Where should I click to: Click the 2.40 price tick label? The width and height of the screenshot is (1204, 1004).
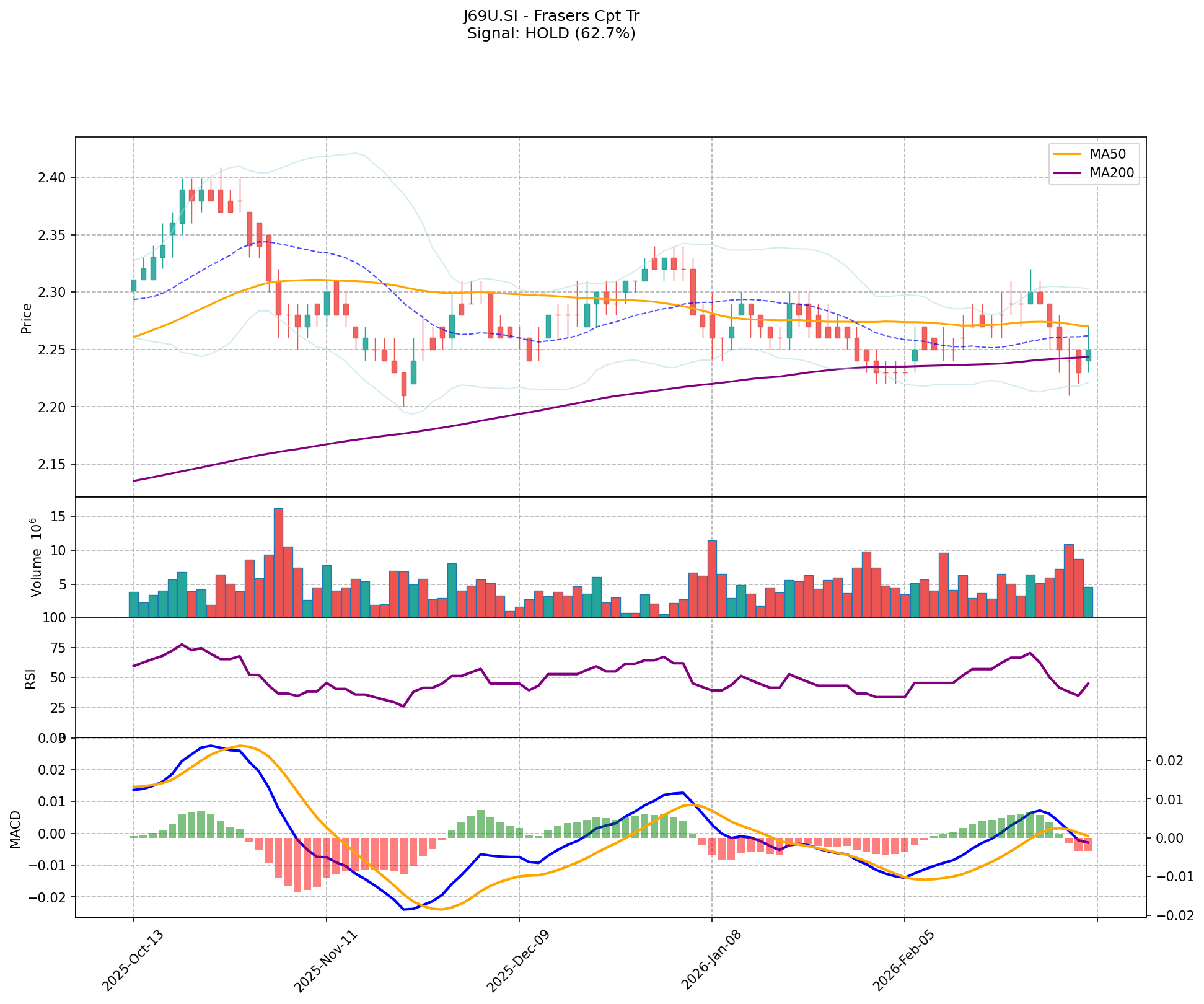click(53, 178)
